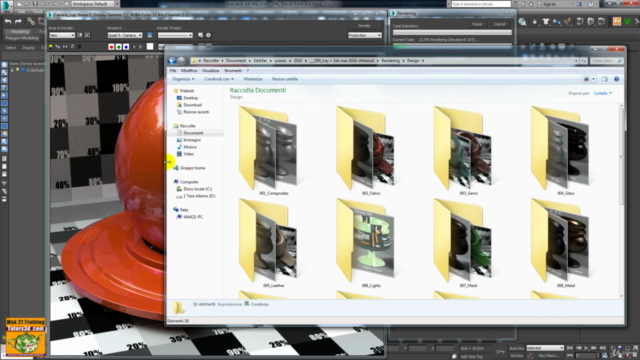Open Time Configuration icon near playback controls
This screenshot has height=360, width=640.
[x=604, y=356]
